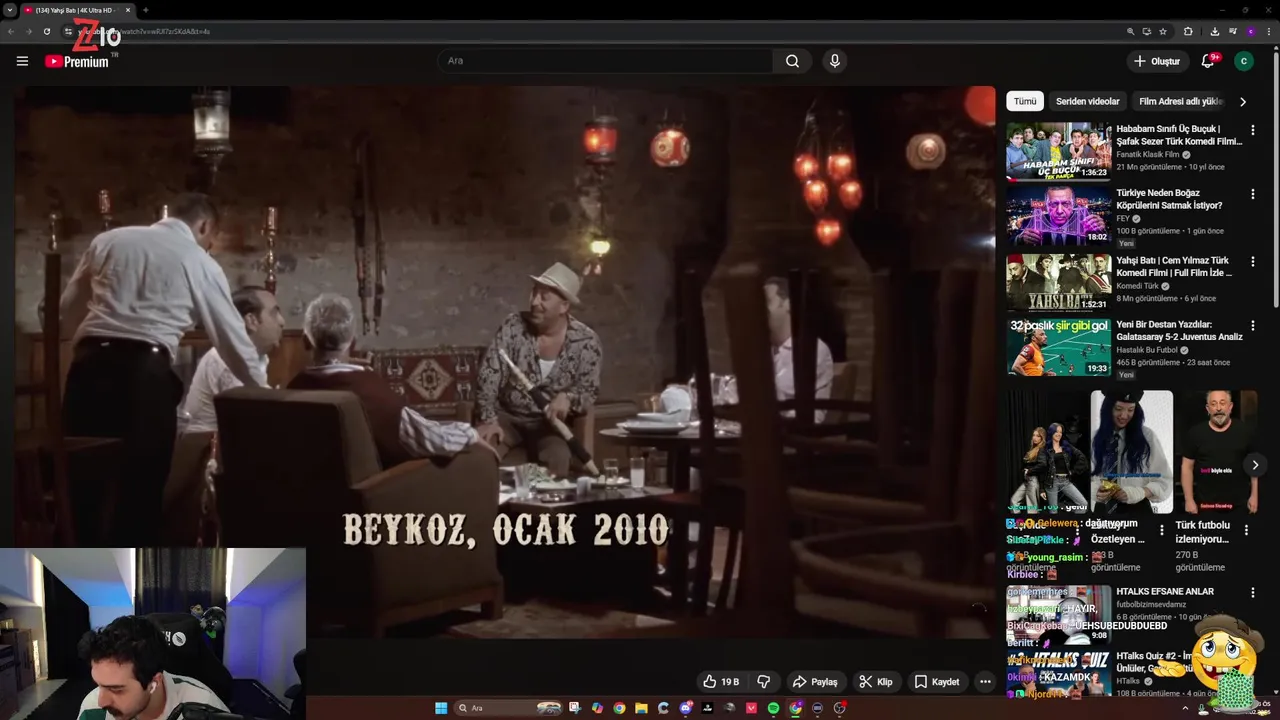
Task: Open Chrome from the taskbar
Action: click(x=619, y=708)
